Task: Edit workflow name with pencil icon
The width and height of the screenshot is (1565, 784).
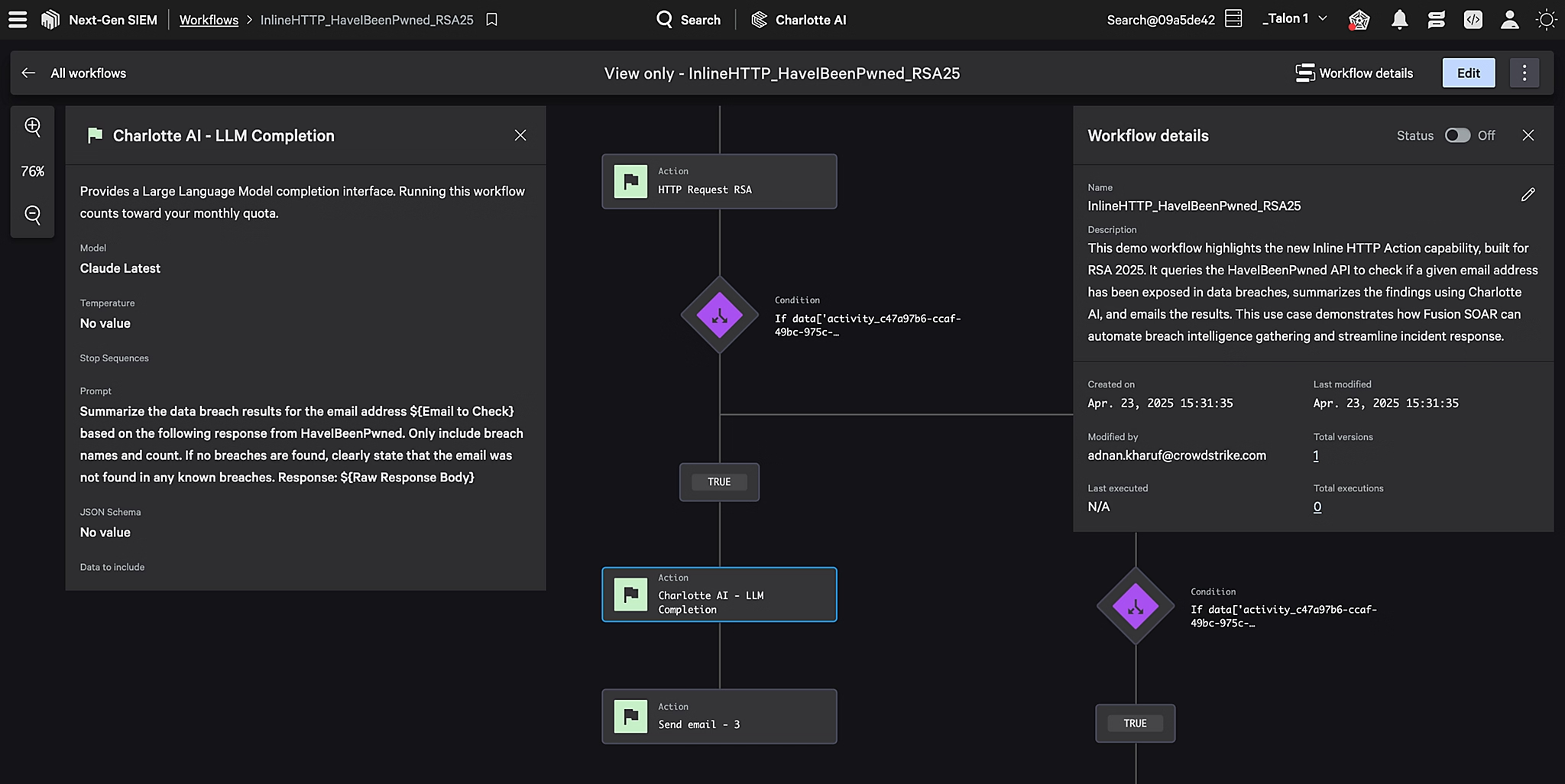Action: [x=1528, y=195]
